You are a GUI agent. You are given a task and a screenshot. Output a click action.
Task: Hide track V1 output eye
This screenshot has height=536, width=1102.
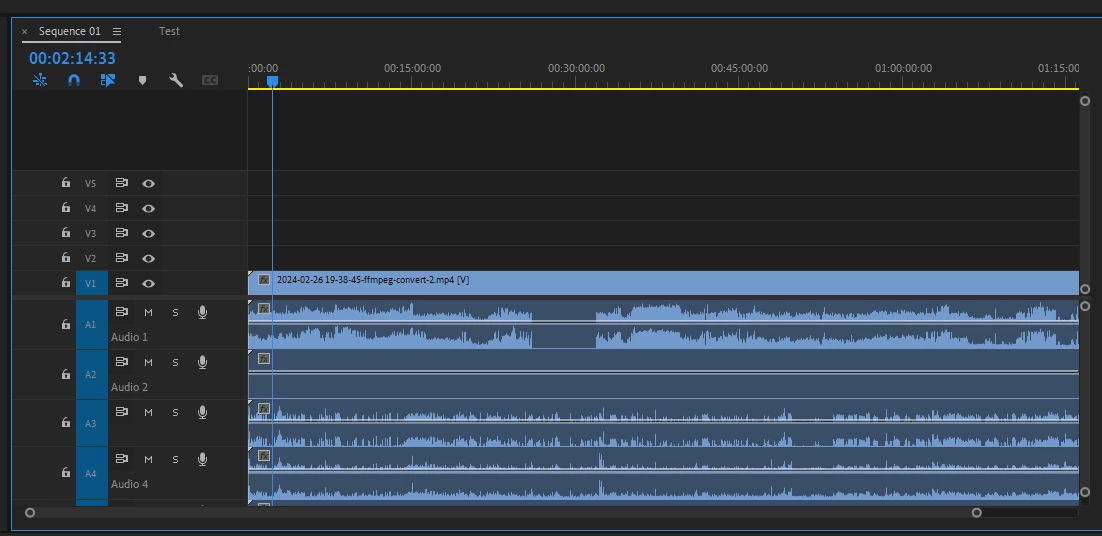tap(148, 283)
